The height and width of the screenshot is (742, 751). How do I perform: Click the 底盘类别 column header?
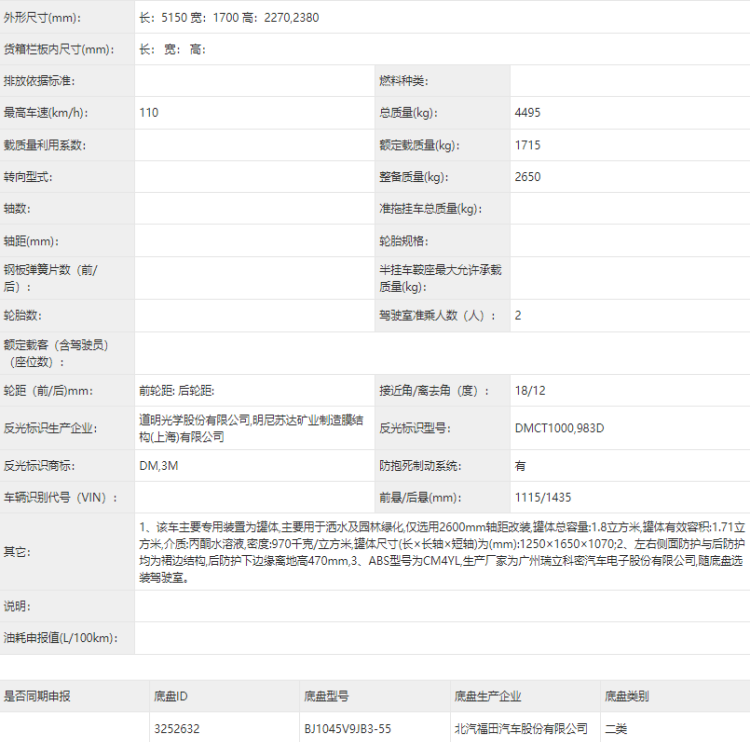(x=626, y=696)
